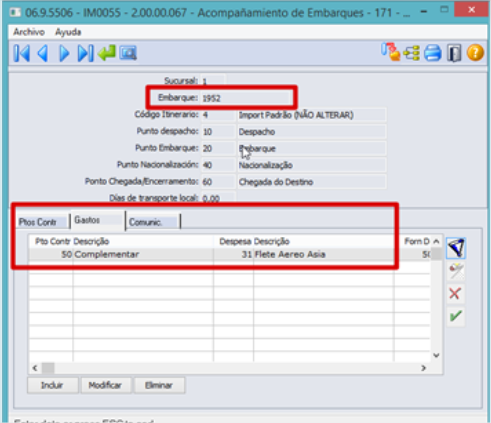Confirm with the green checkmark icon
Viewport: 491px width, 423px height.
pos(455,316)
